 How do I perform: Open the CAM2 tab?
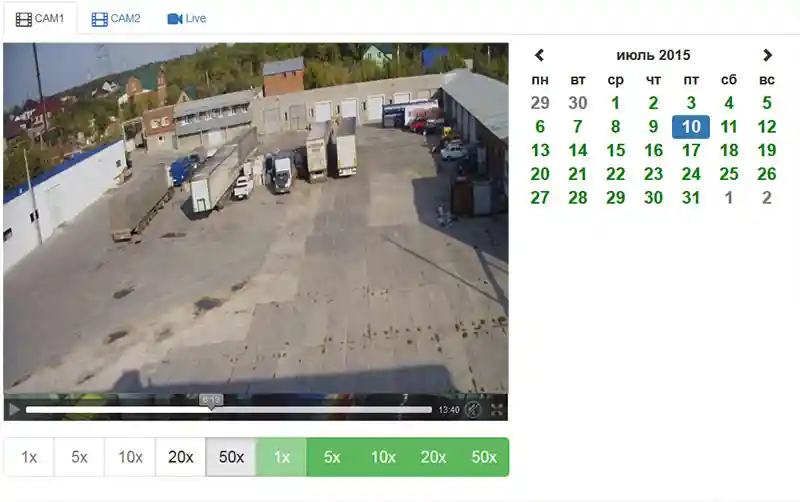coord(116,19)
